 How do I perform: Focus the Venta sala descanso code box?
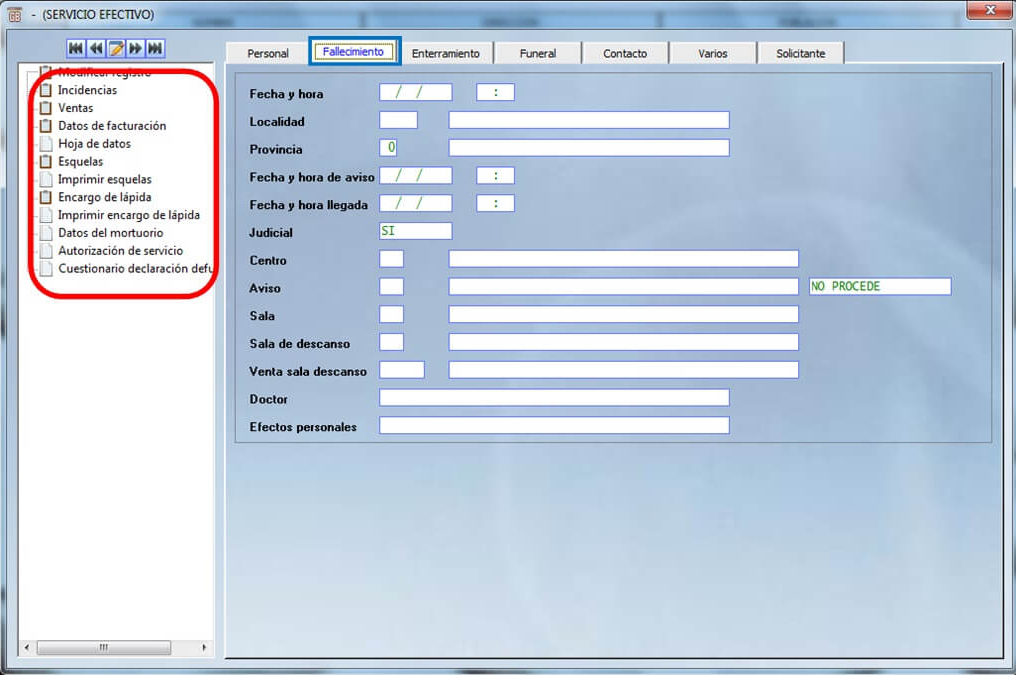402,370
